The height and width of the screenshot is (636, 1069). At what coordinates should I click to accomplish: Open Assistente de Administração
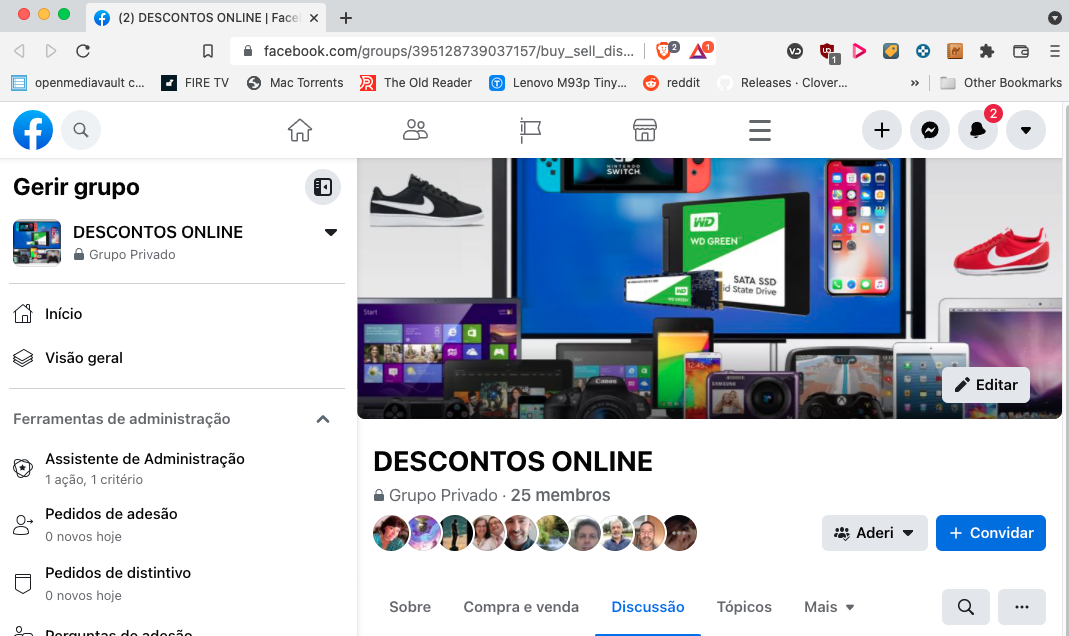(177, 468)
